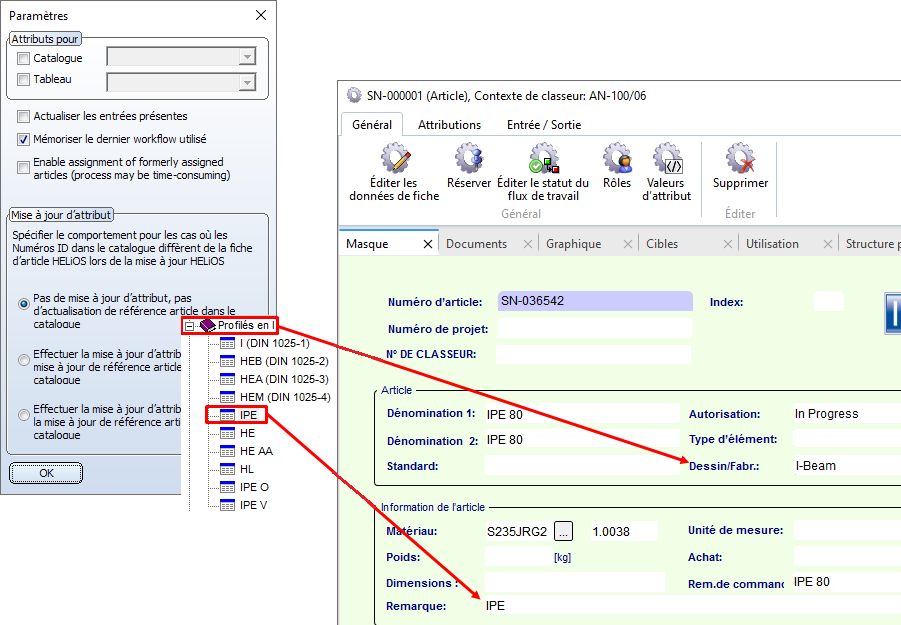Select the HL table icon
Image resolution: width=901 pixels, height=625 pixels.
point(228,469)
